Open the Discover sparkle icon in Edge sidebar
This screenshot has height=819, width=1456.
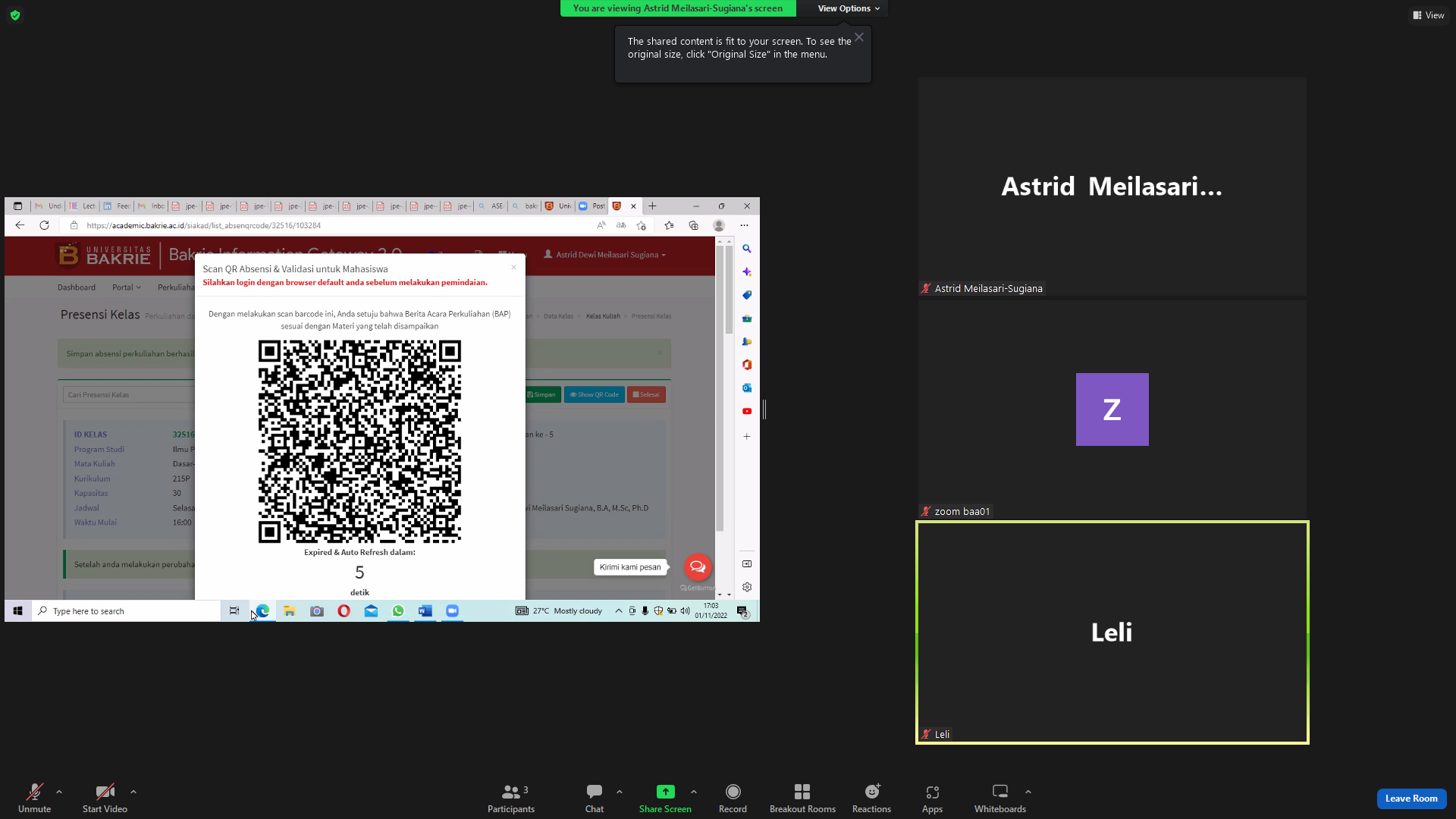(747, 271)
